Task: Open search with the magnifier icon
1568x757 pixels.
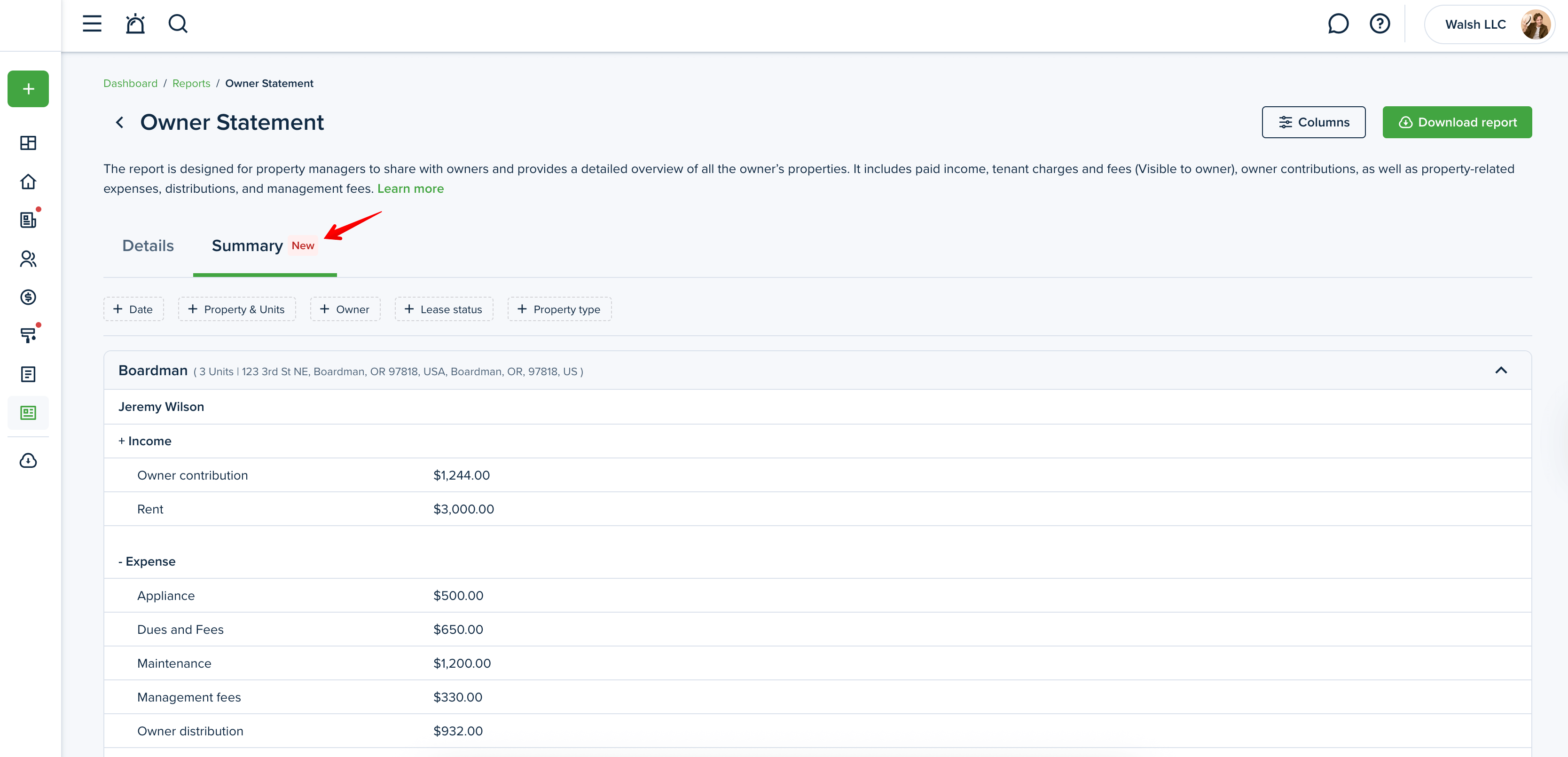Action: (x=178, y=24)
